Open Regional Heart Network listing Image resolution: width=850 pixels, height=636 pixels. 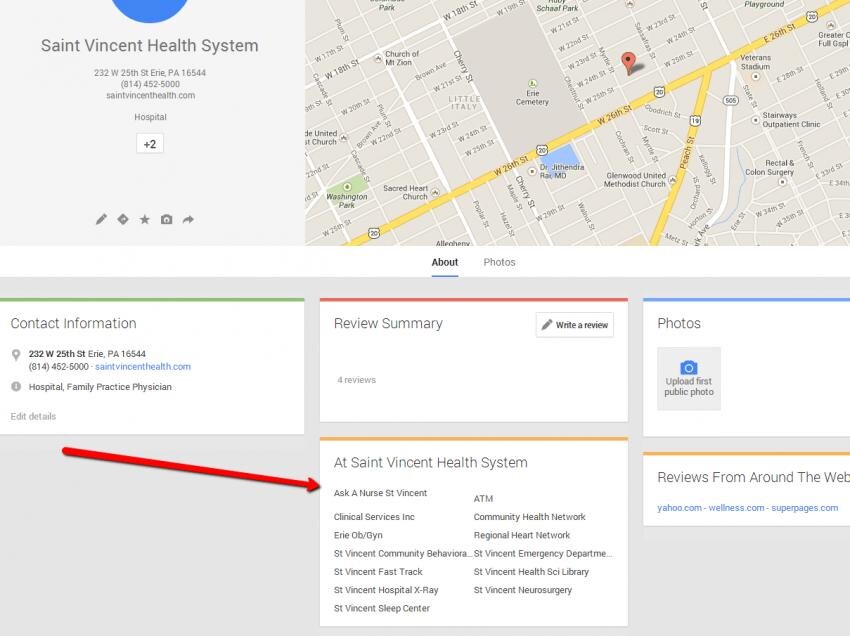point(522,535)
